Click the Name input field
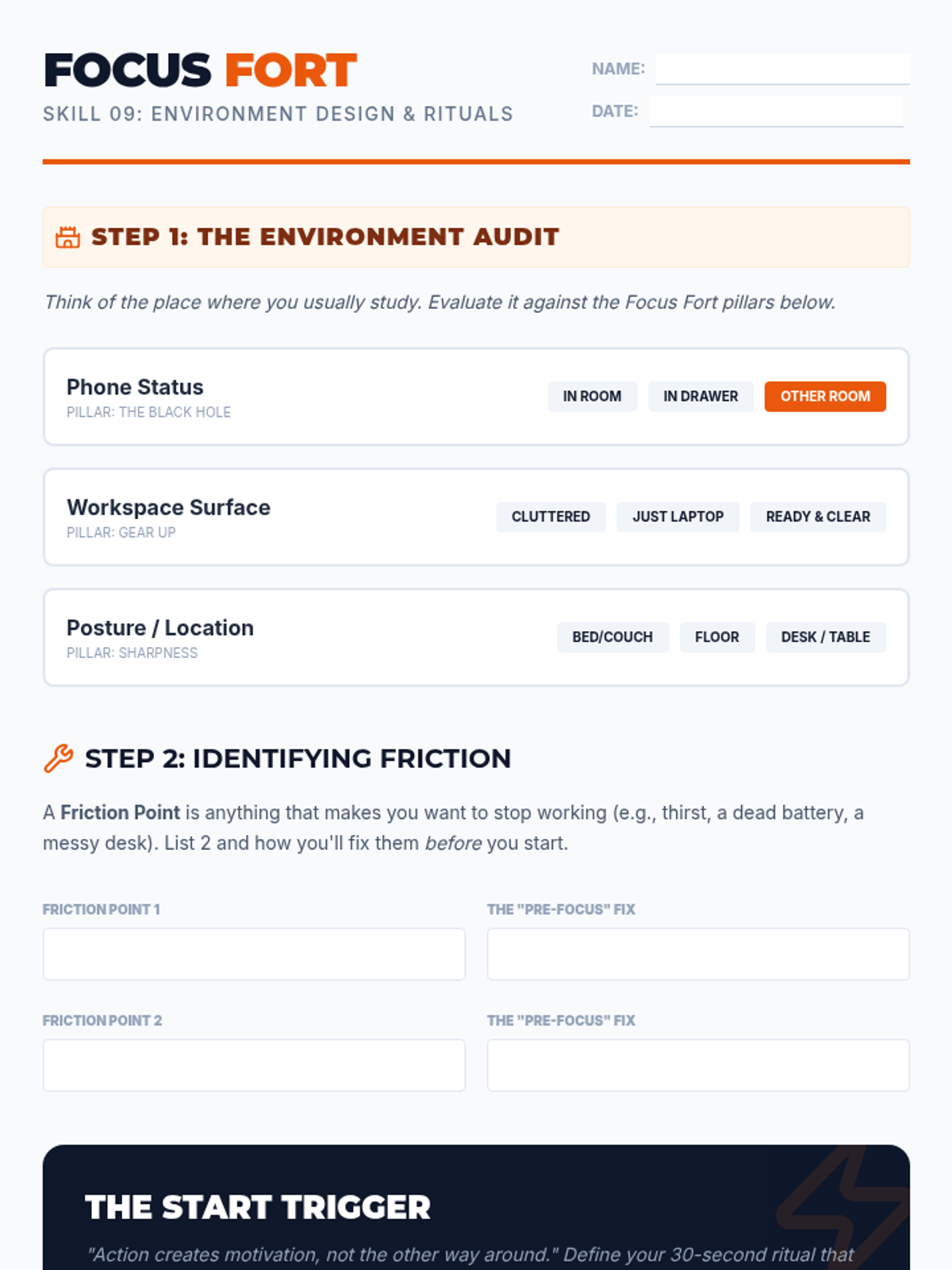952x1270 pixels. tap(782, 68)
